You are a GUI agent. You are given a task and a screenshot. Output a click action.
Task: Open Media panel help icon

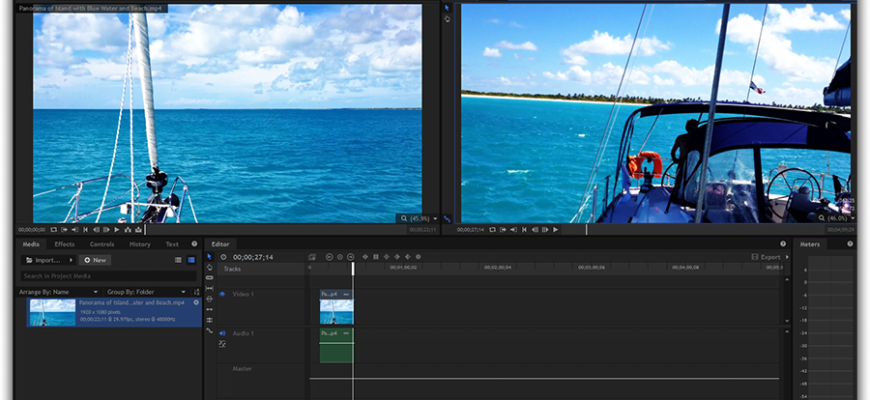[194, 244]
